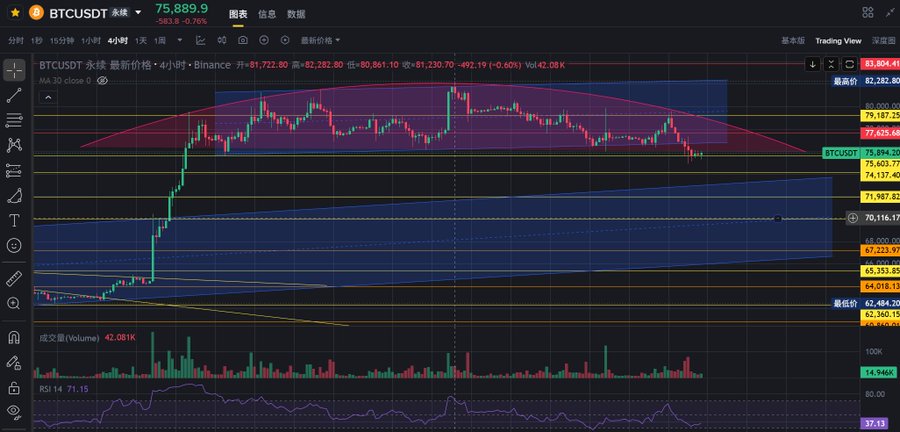
Task: Select the XABCD pattern tool
Action: click(x=14, y=145)
